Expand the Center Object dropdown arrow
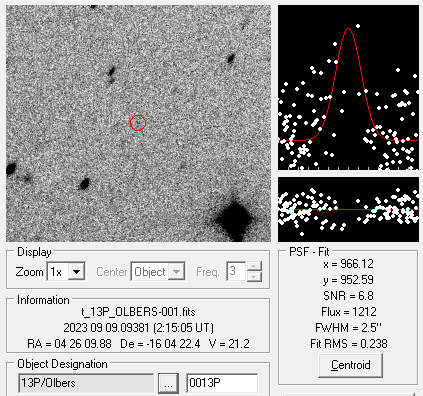423x396 pixels. (x=176, y=272)
